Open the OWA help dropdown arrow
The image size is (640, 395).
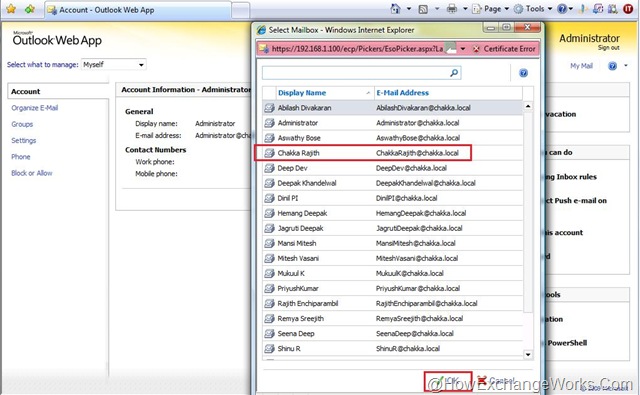click(x=626, y=66)
